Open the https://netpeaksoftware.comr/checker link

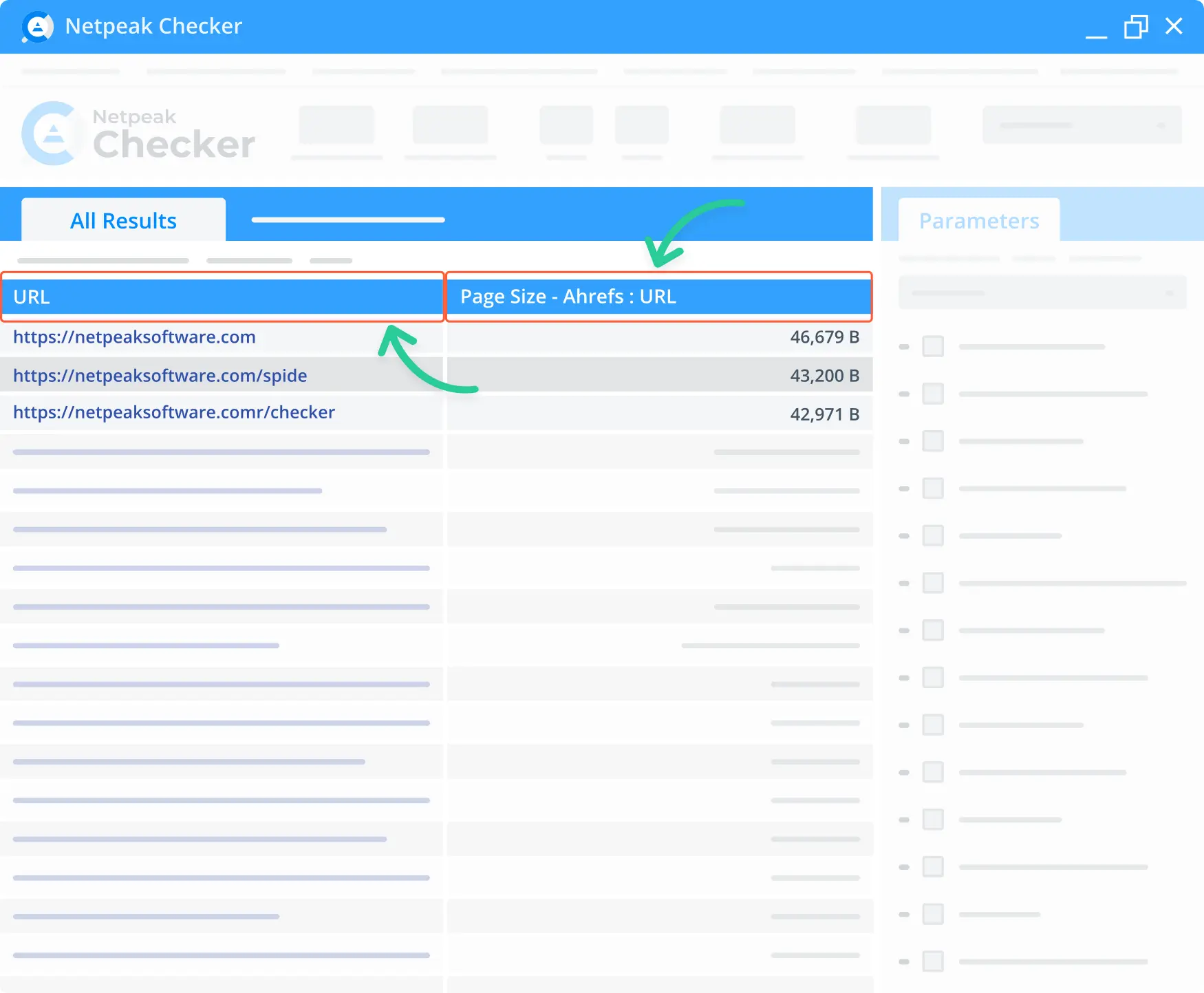point(174,412)
